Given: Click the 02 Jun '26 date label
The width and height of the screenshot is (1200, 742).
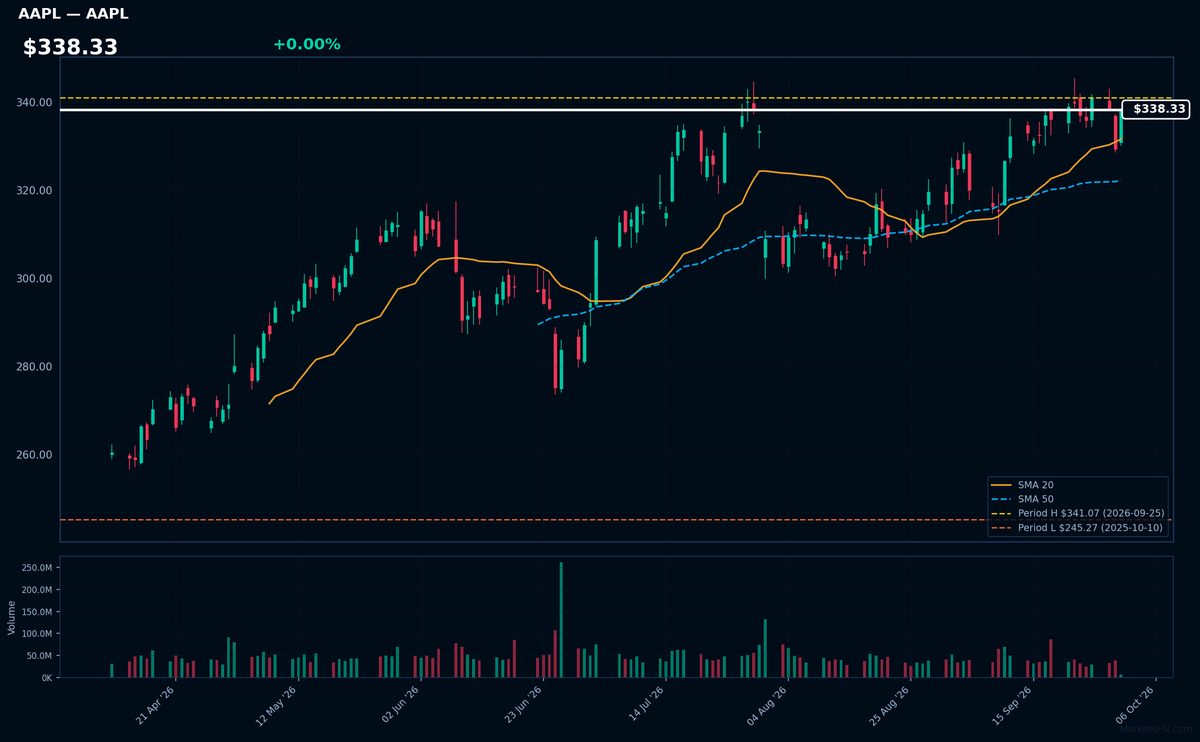Looking at the screenshot, I should pos(400,705).
